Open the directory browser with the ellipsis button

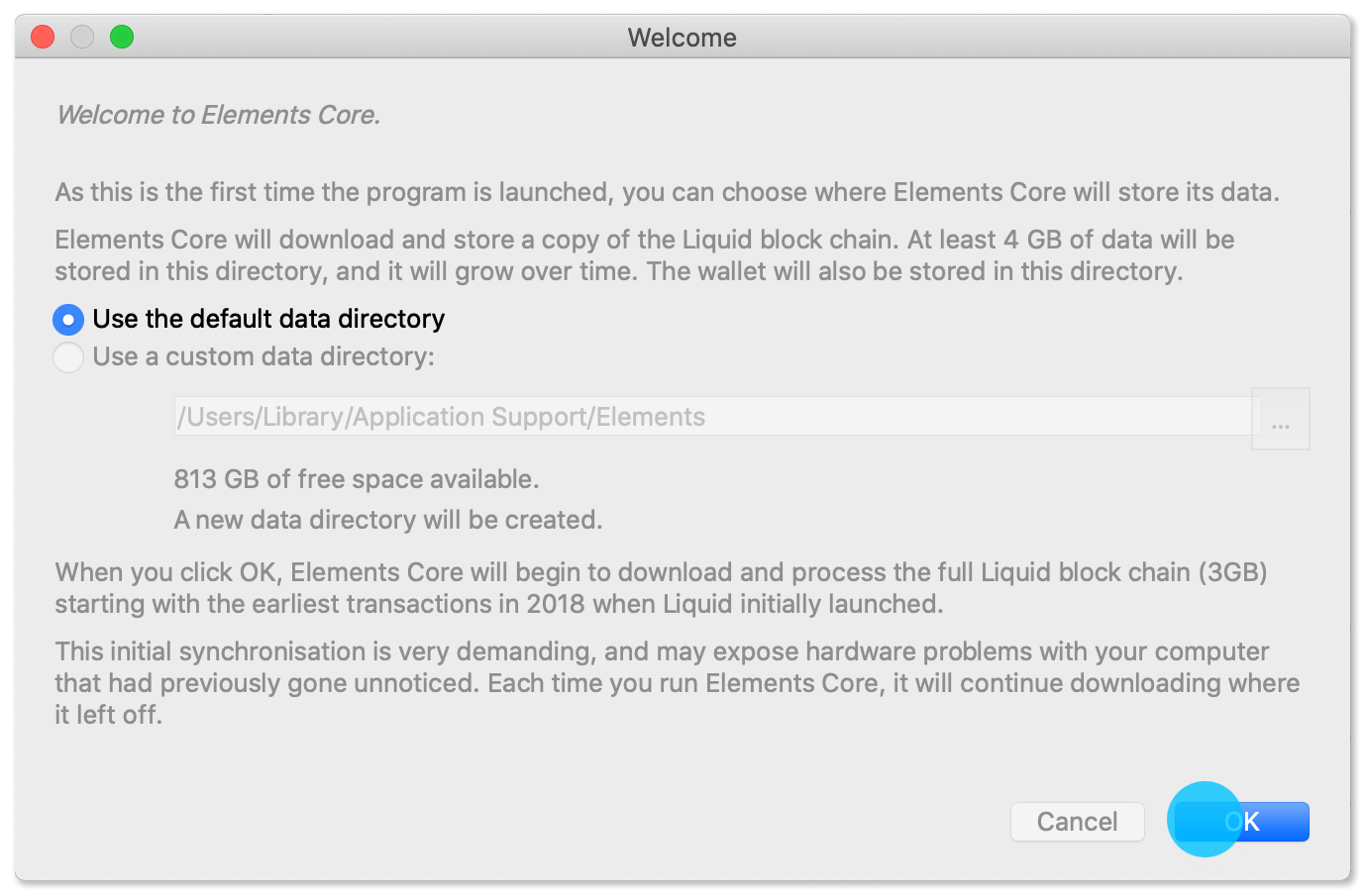click(x=1281, y=419)
